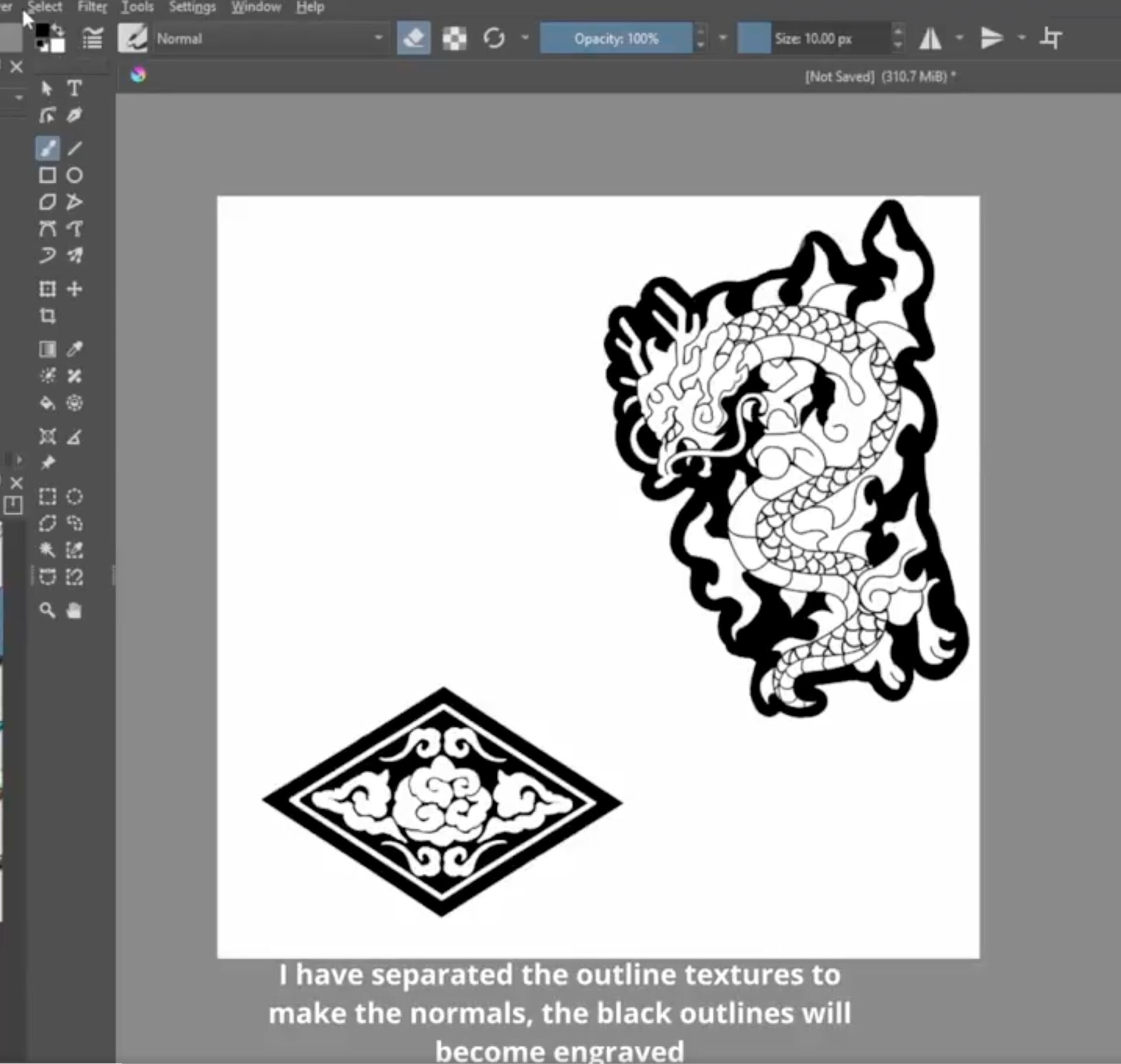The width and height of the screenshot is (1121, 1064).
Task: Select the Move tool
Action: click(x=74, y=289)
